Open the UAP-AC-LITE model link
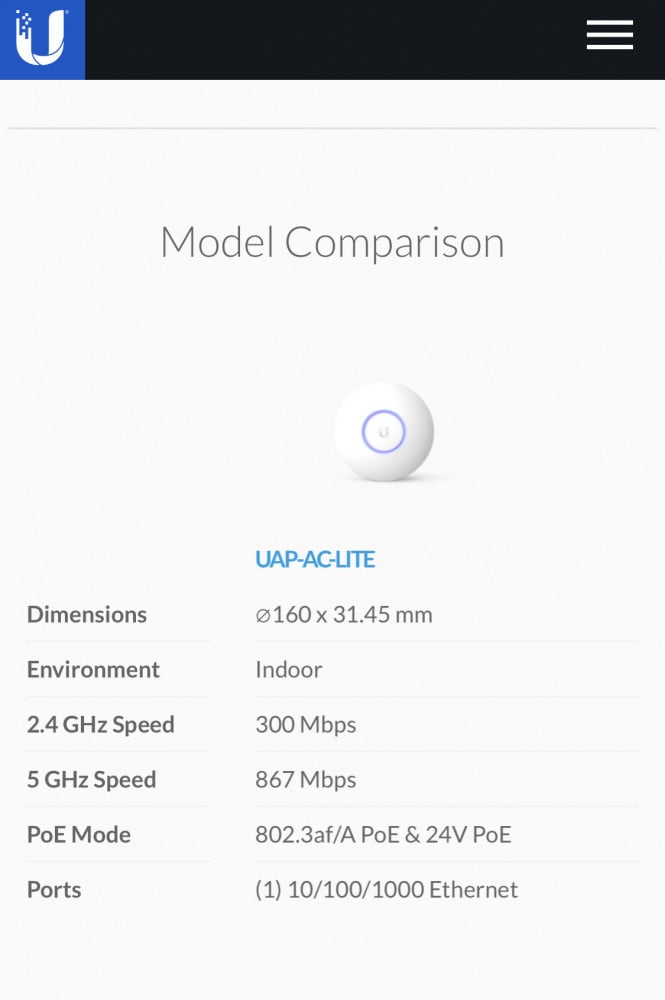 click(x=315, y=559)
